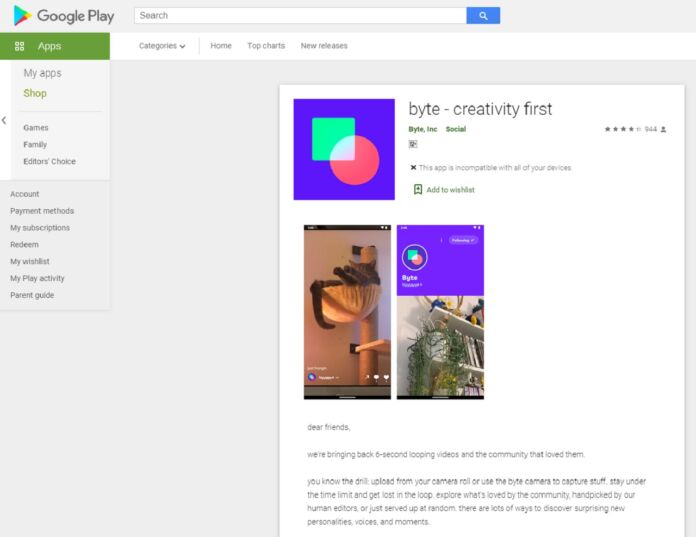Open My apps in sidebar
The image size is (696, 537).
pos(43,73)
